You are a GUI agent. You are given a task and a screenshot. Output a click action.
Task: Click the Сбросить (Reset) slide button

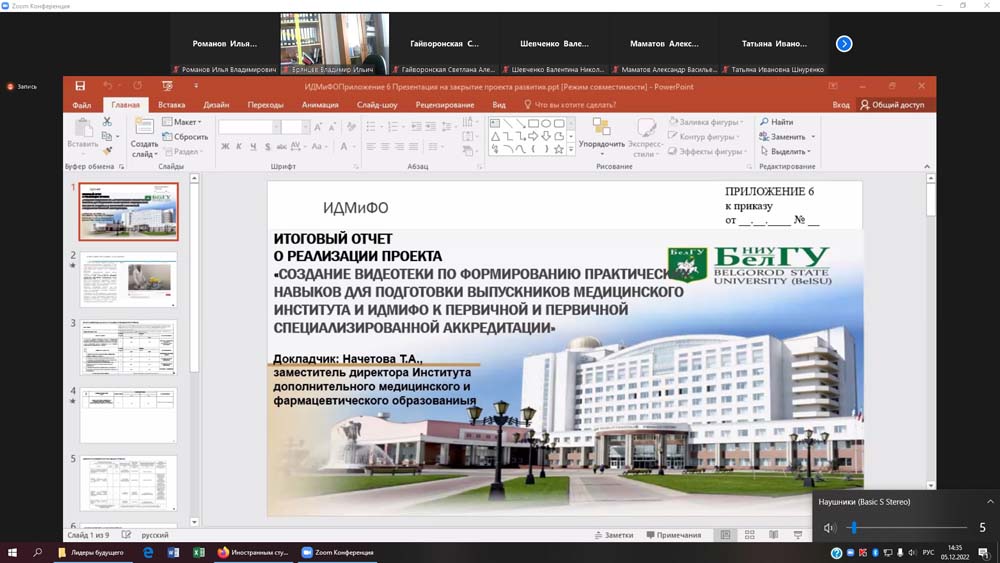pos(185,137)
